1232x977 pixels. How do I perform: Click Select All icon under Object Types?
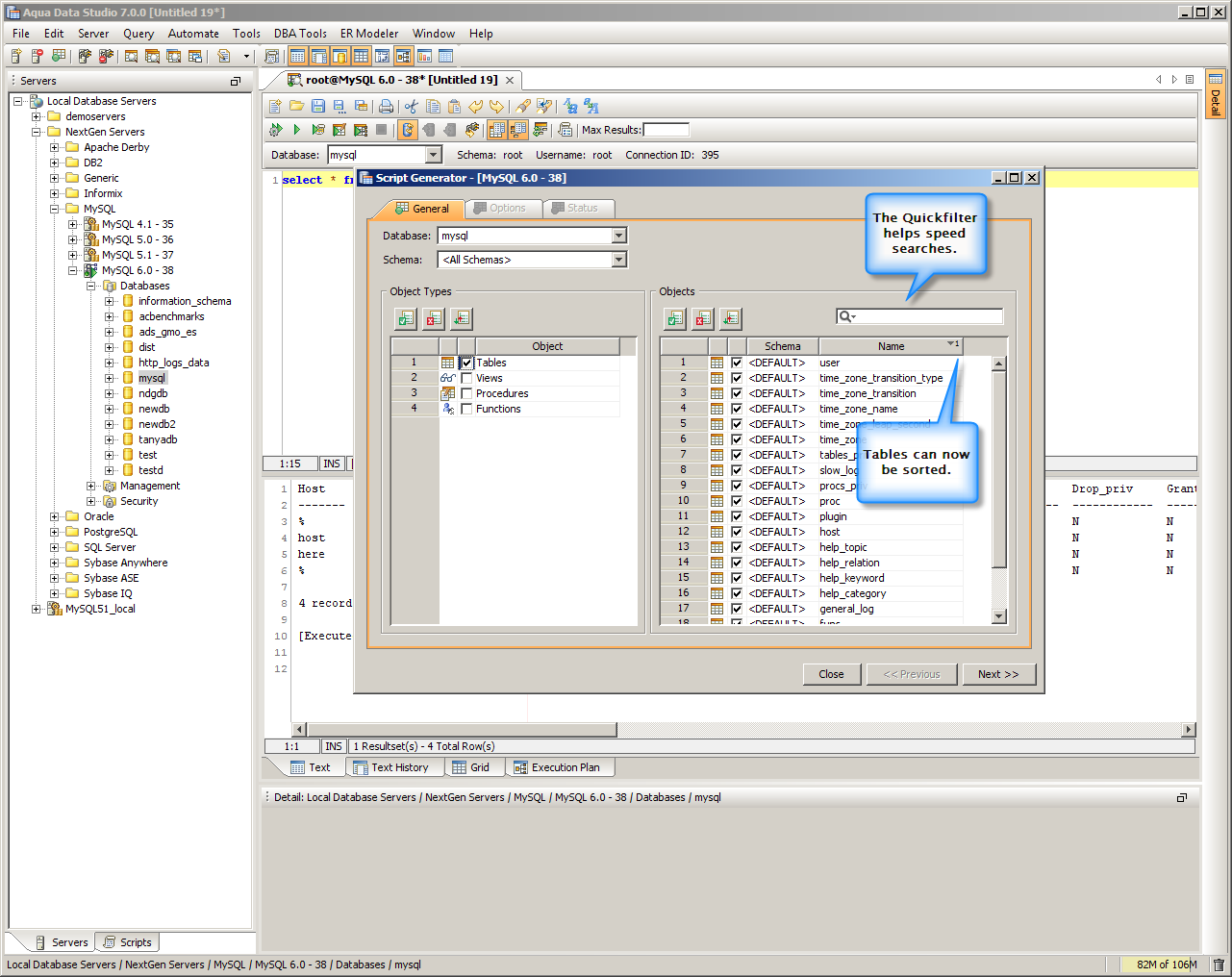406,318
